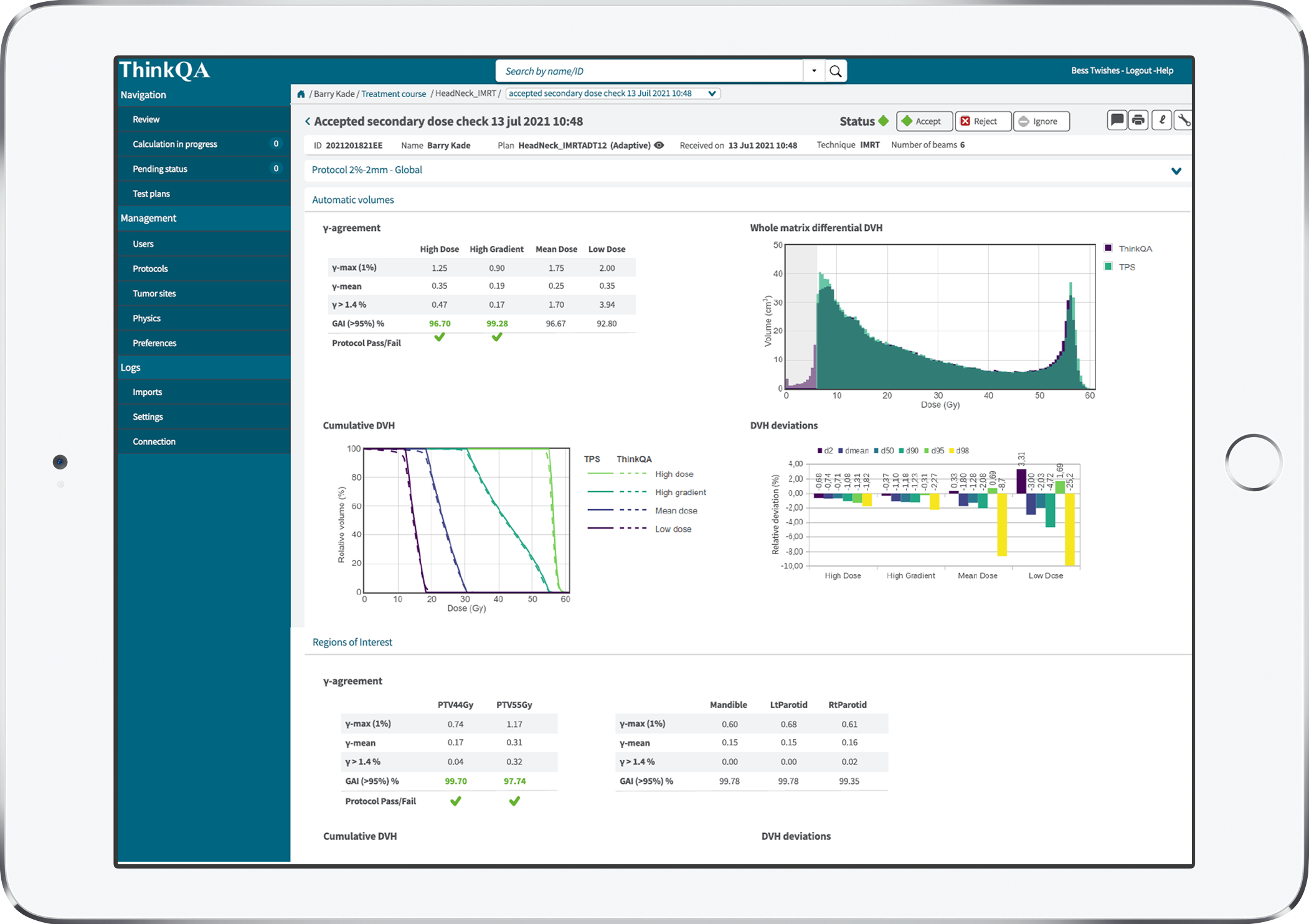The width and height of the screenshot is (1309, 924).
Task: Click back arrow beside Accepted secondary dose check
Action: [308, 121]
